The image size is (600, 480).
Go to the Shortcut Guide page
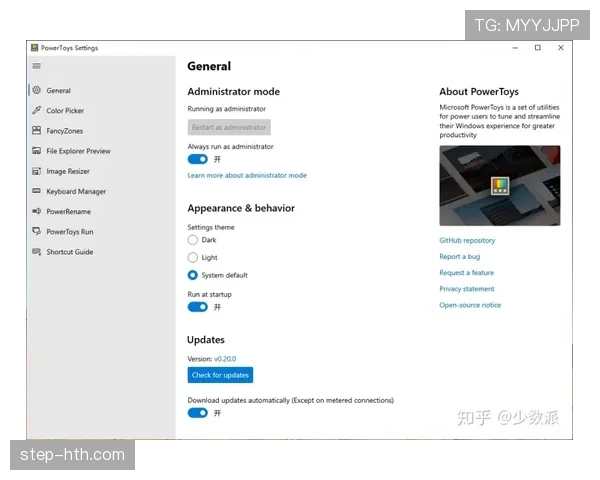pos(69,252)
